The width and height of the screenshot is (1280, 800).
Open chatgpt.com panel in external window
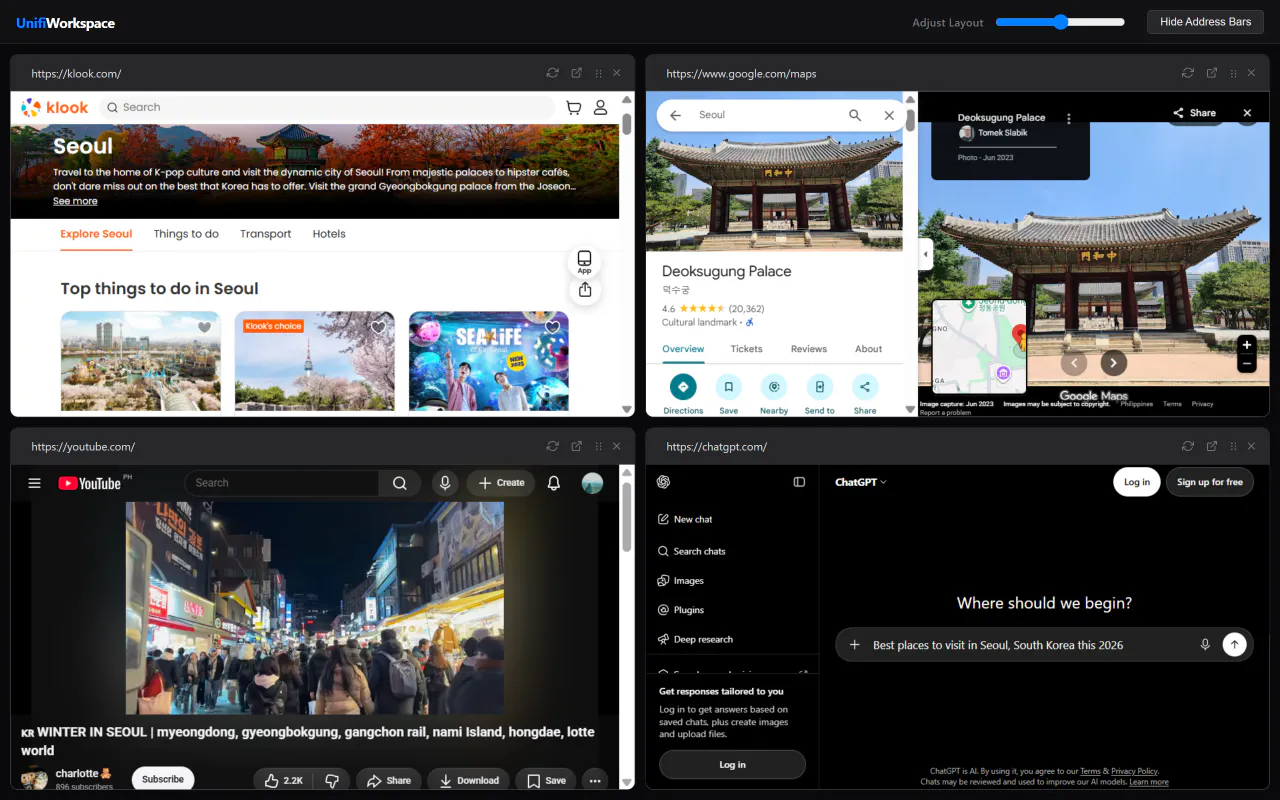(x=1212, y=446)
